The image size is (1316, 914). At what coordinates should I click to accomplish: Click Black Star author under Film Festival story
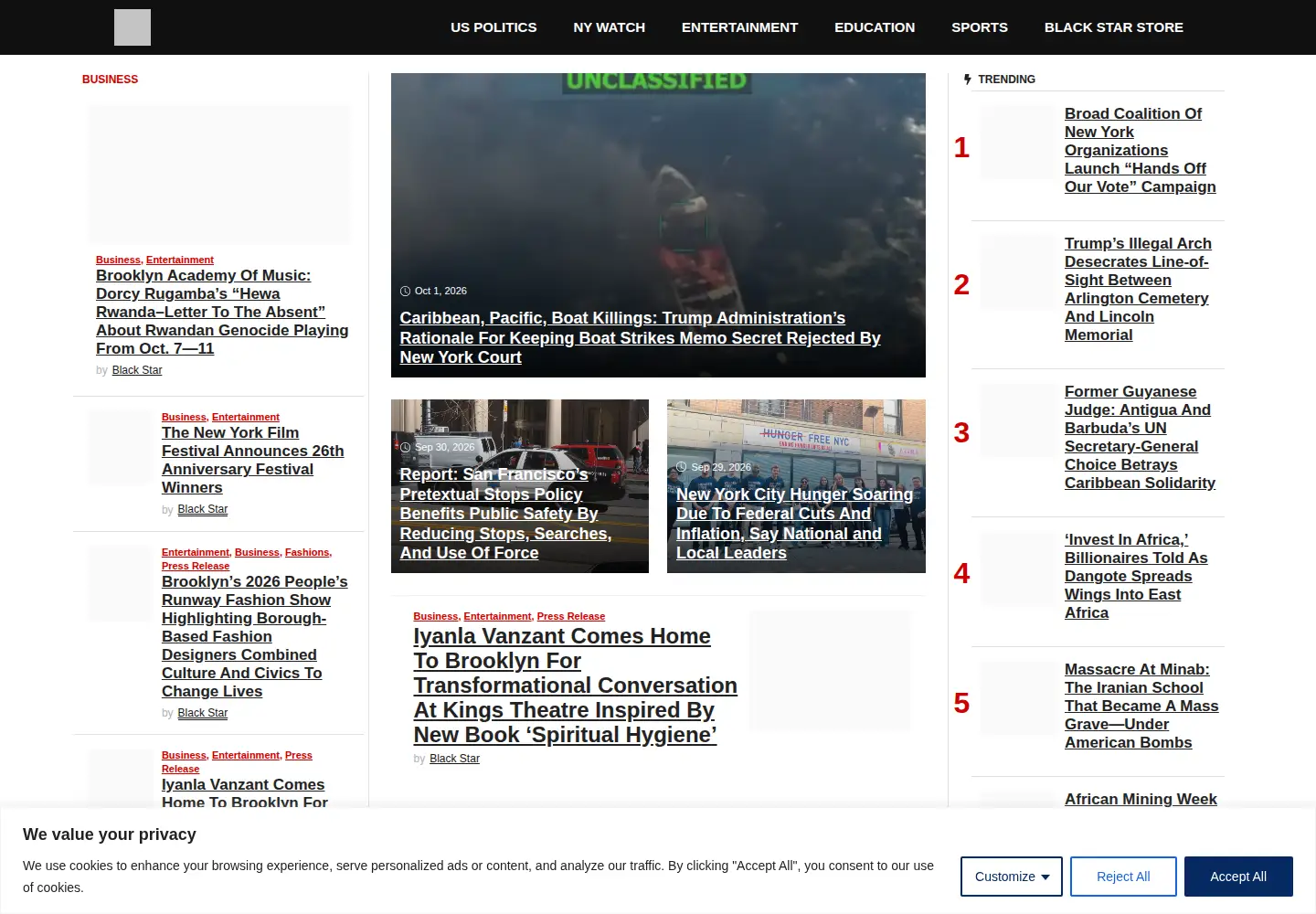[x=203, y=509]
